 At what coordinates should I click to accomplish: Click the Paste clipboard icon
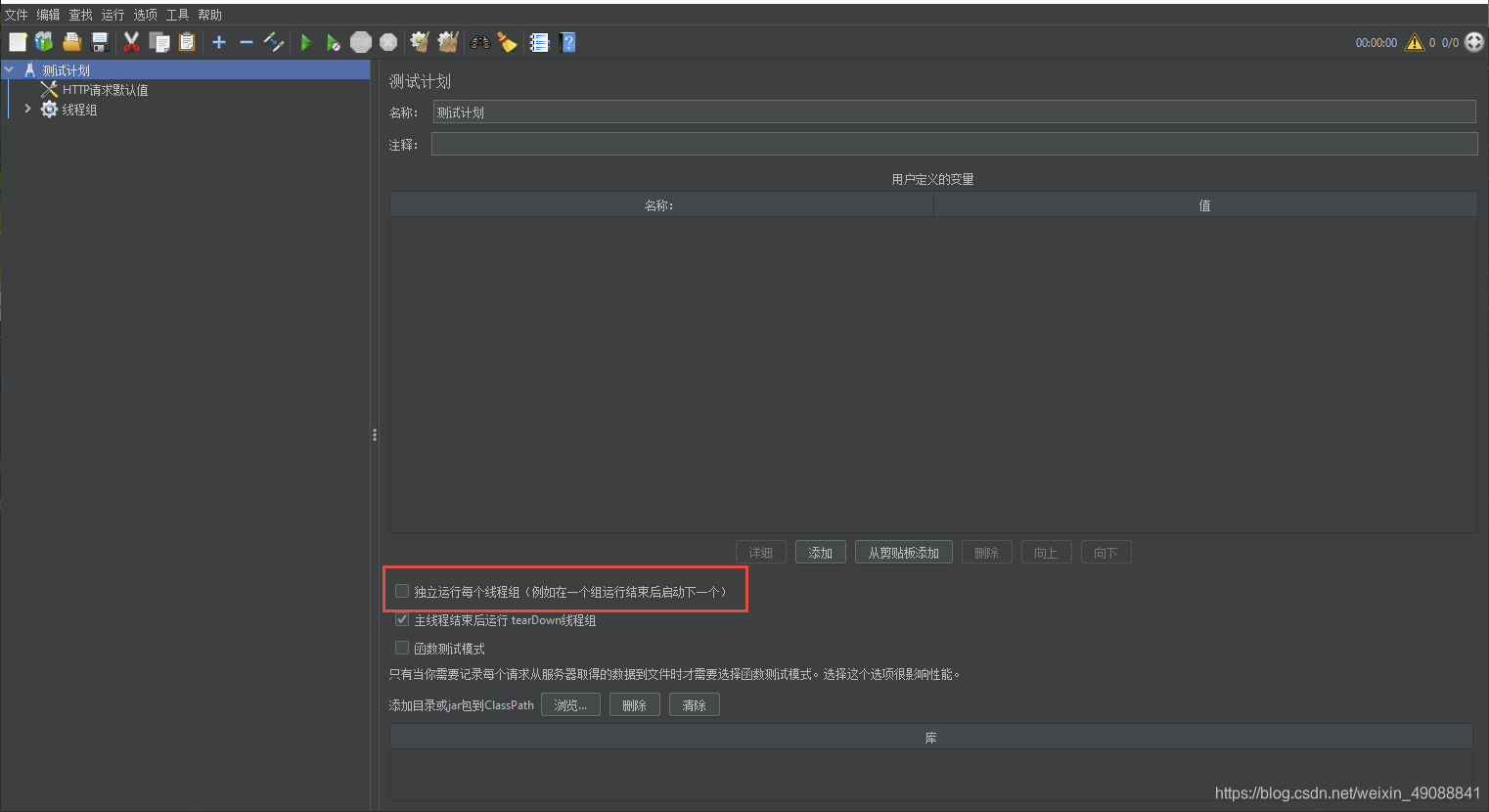tap(187, 42)
